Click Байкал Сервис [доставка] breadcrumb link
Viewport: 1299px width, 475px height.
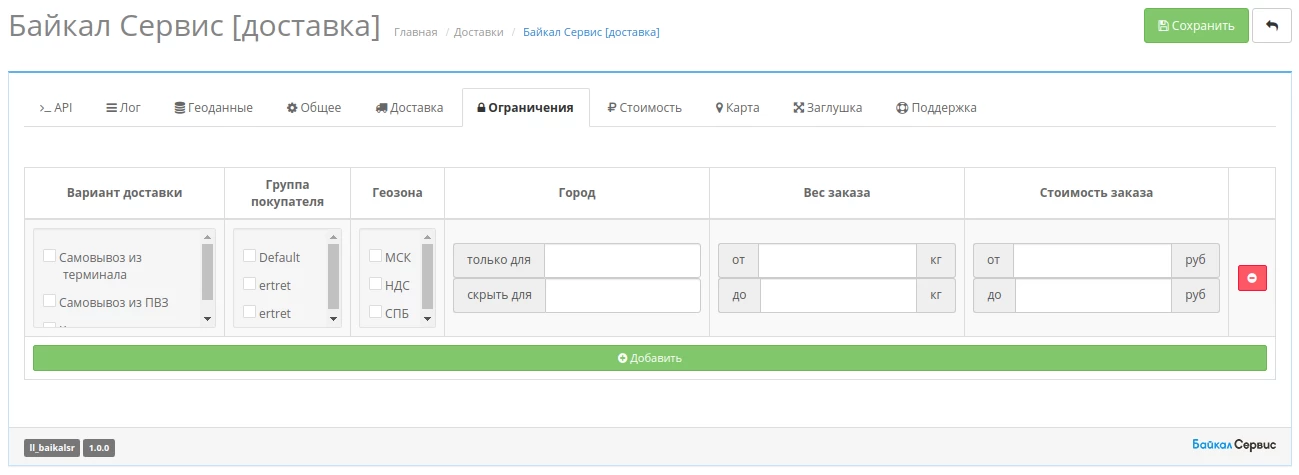tap(591, 32)
